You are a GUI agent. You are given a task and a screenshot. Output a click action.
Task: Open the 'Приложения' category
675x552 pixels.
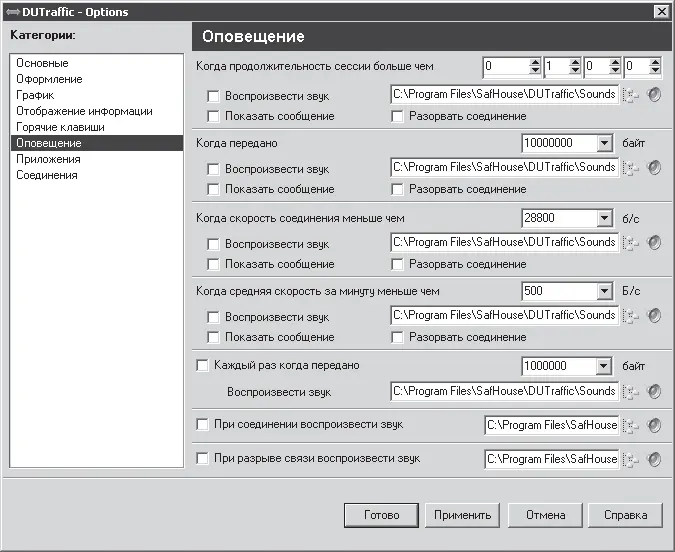[97, 159]
